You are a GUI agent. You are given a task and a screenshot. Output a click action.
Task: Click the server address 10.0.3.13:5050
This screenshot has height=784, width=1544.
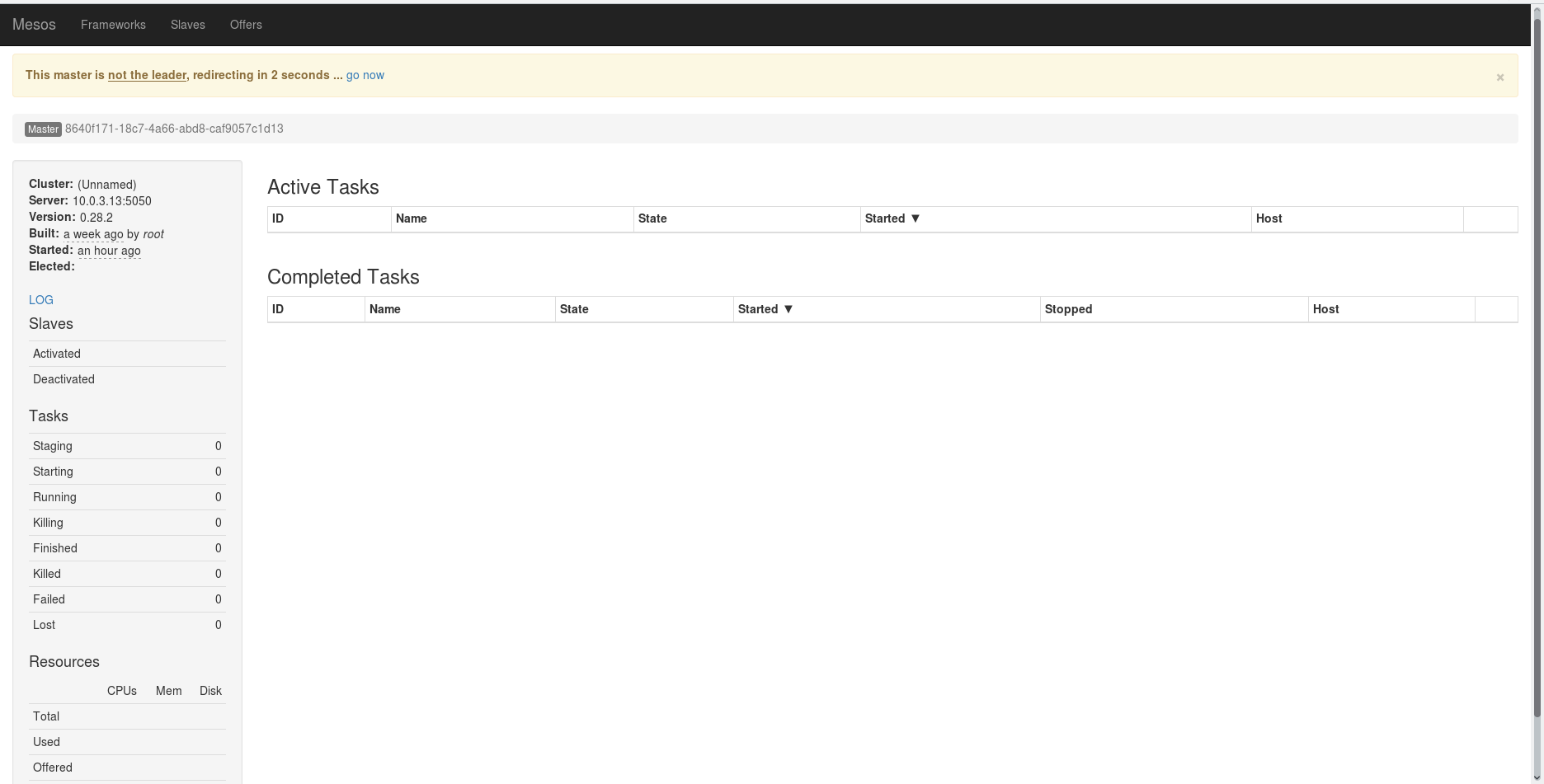click(x=112, y=201)
